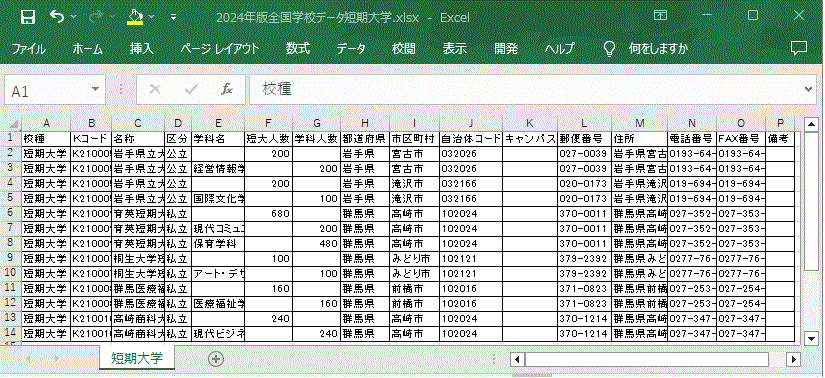The image size is (825, 378).
Task: Open the ヘルプ ribbon tab
Action: coord(559,49)
